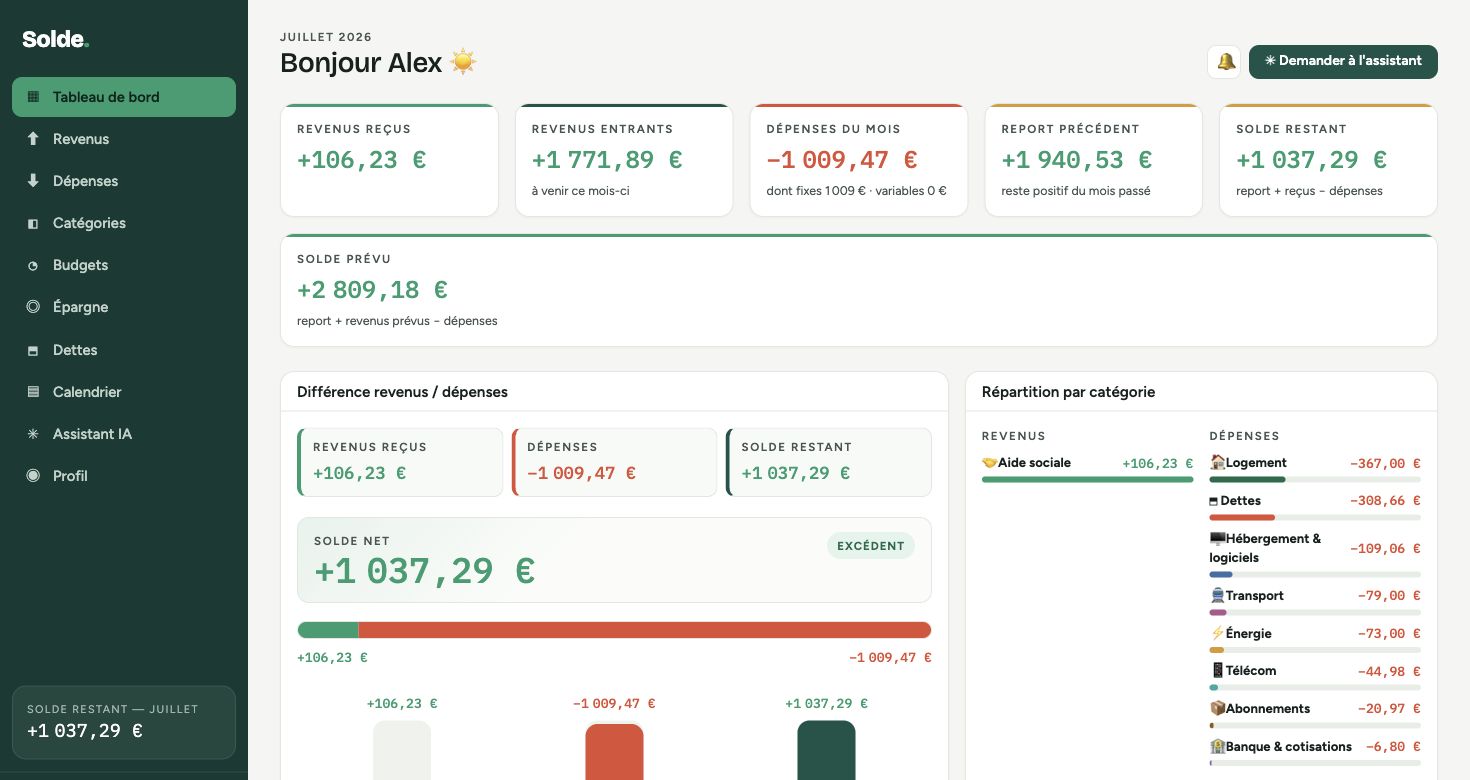Image resolution: width=1470 pixels, height=780 pixels.
Task: Click the red expenses segment of the balance bar
Action: [645, 630]
